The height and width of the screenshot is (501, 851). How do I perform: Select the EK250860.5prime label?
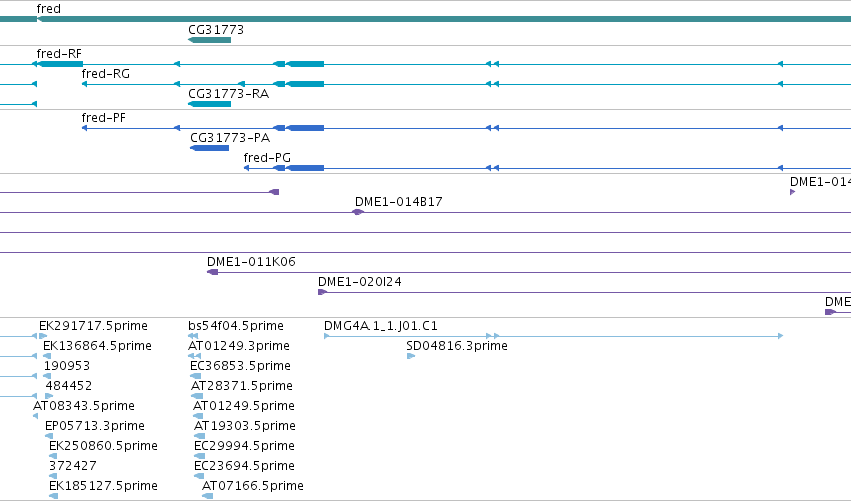point(103,446)
